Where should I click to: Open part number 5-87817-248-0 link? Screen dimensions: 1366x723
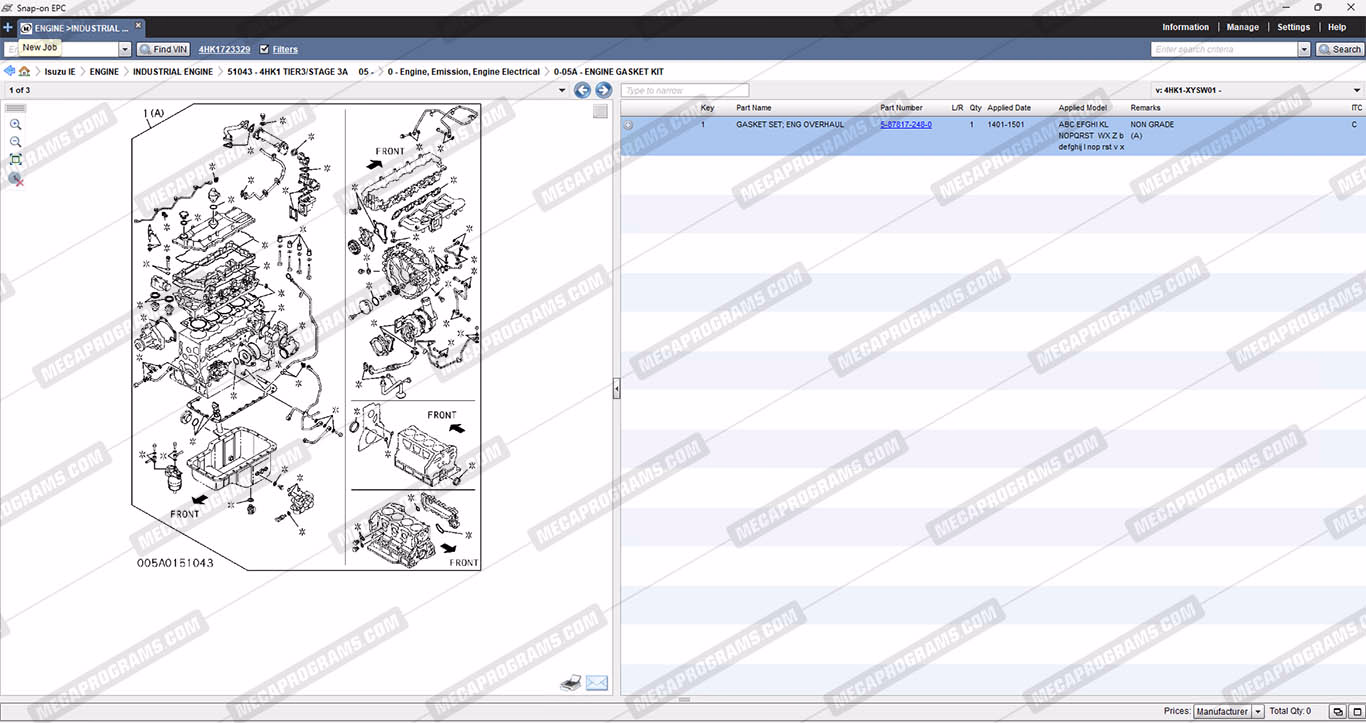(x=906, y=125)
